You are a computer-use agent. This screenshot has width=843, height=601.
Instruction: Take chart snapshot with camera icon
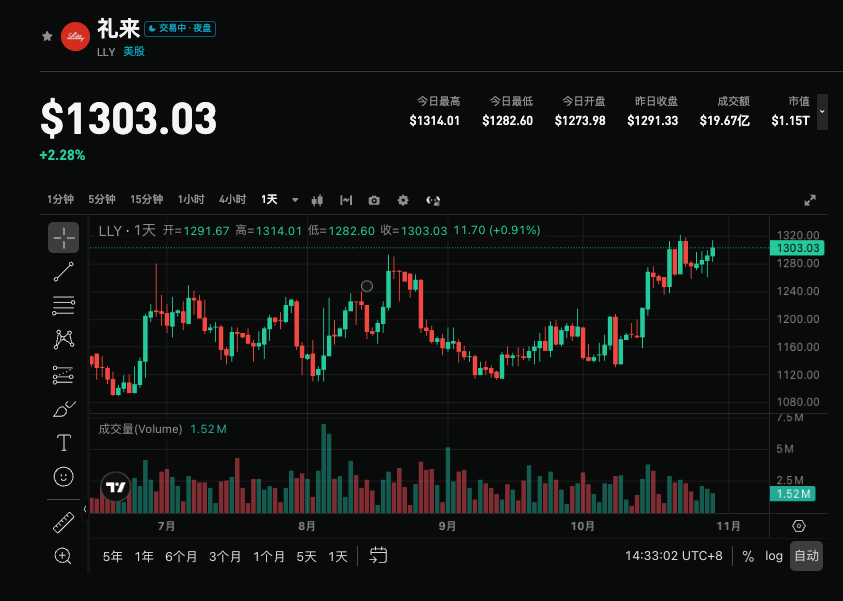point(374,201)
